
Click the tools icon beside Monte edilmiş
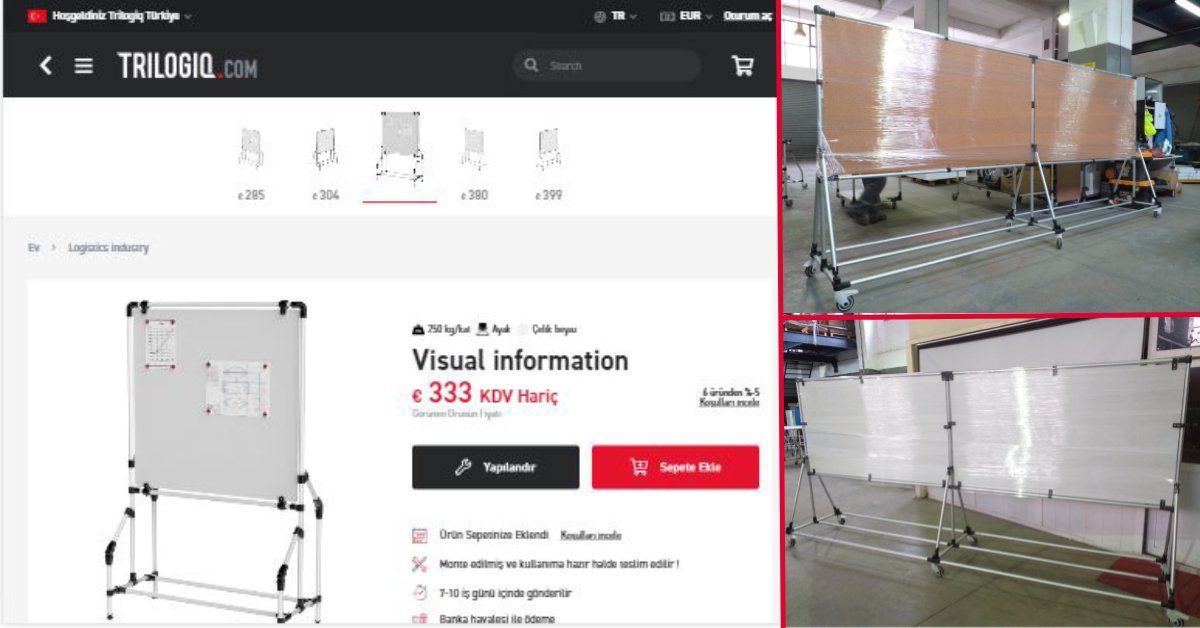click(x=420, y=564)
